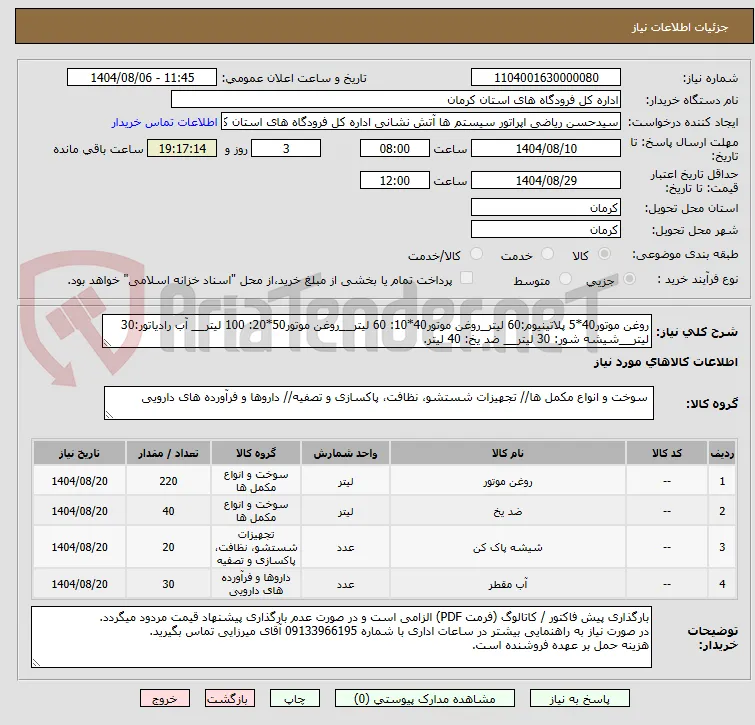Click the ردیف column header
The height and width of the screenshot is (725, 755).
pyautogui.click(x=722, y=453)
